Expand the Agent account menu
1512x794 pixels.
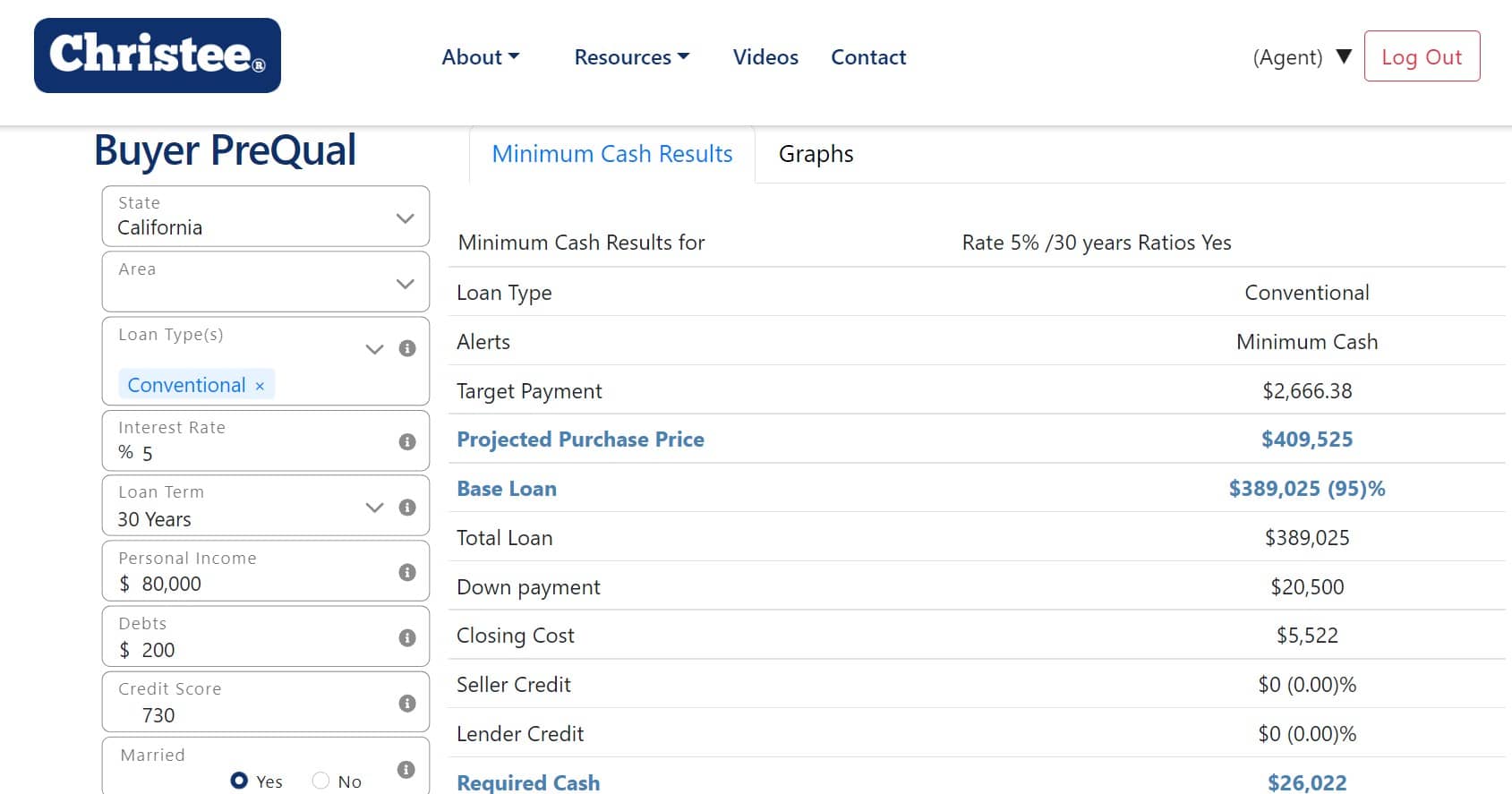click(x=1302, y=57)
